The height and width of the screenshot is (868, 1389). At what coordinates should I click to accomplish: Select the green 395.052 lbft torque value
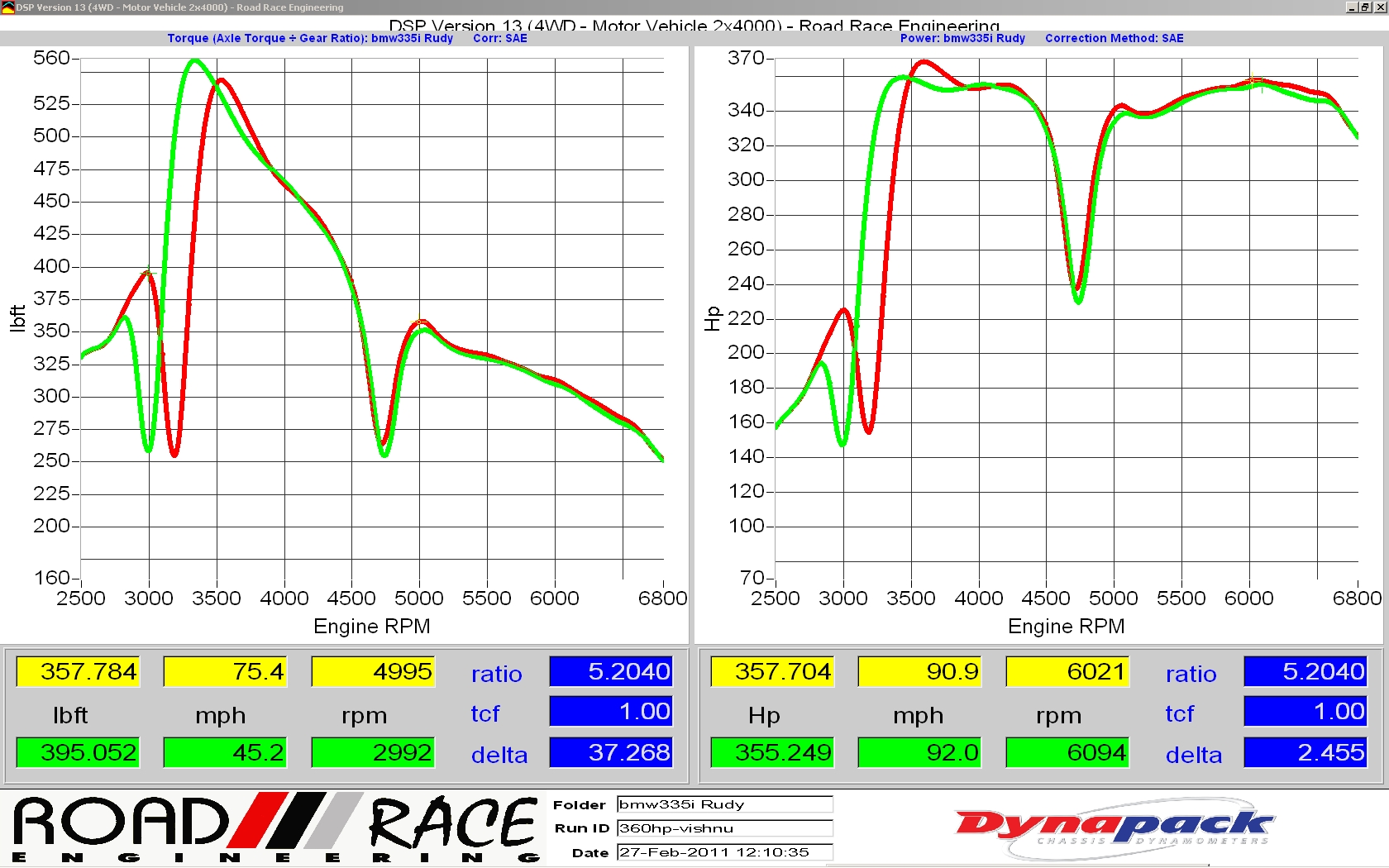pos(79,752)
